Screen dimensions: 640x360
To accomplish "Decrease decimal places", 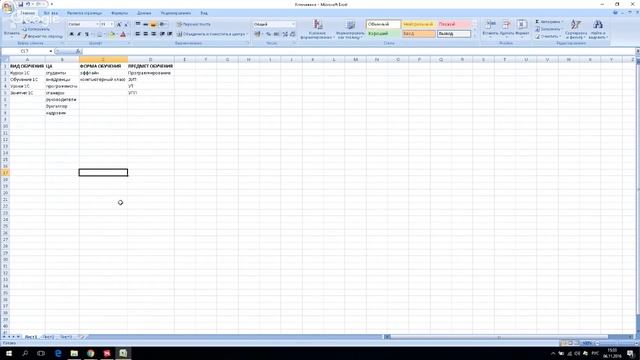I will [x=292, y=34].
